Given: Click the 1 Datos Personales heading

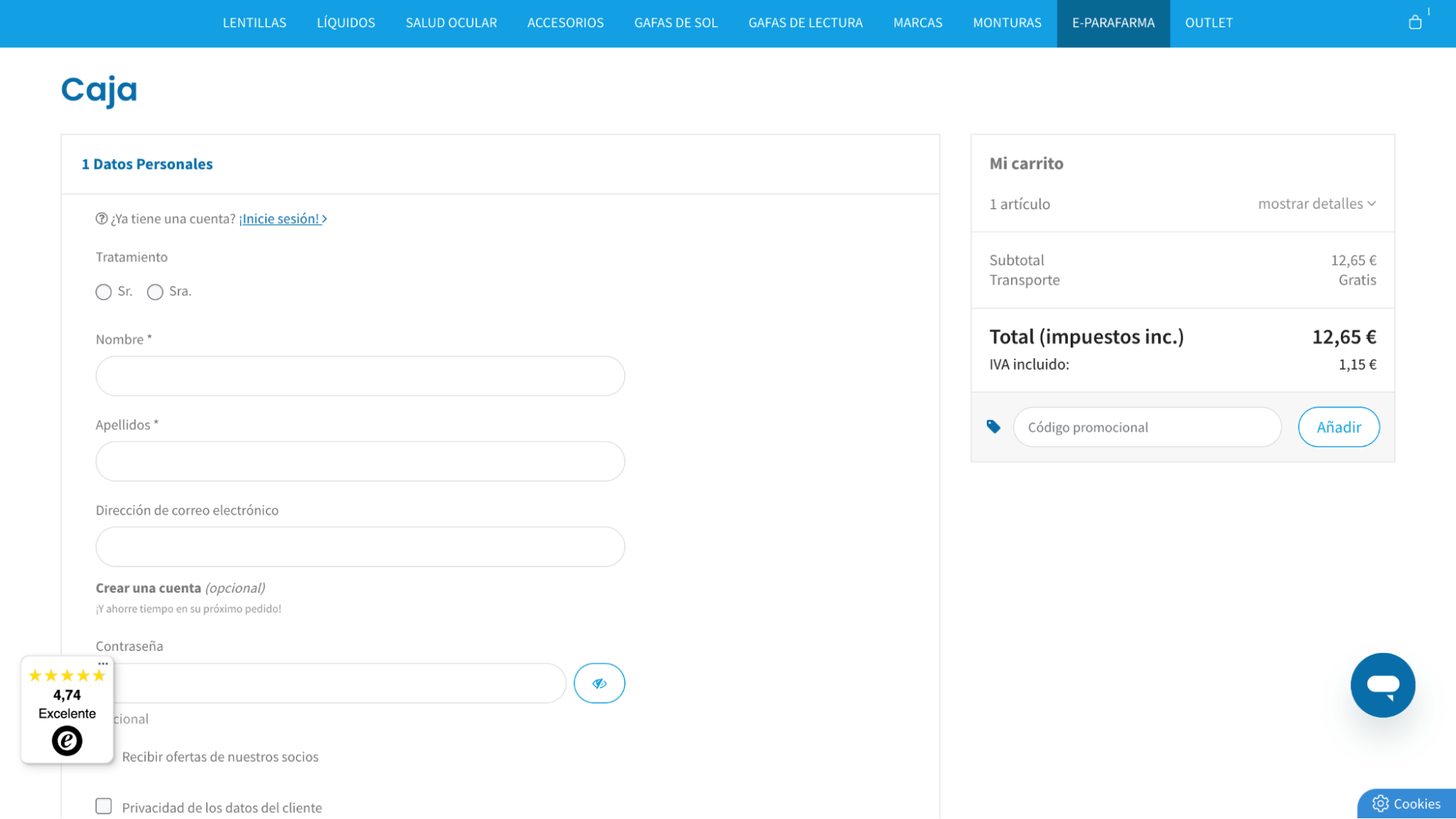Looking at the screenshot, I should pyautogui.click(x=147, y=164).
